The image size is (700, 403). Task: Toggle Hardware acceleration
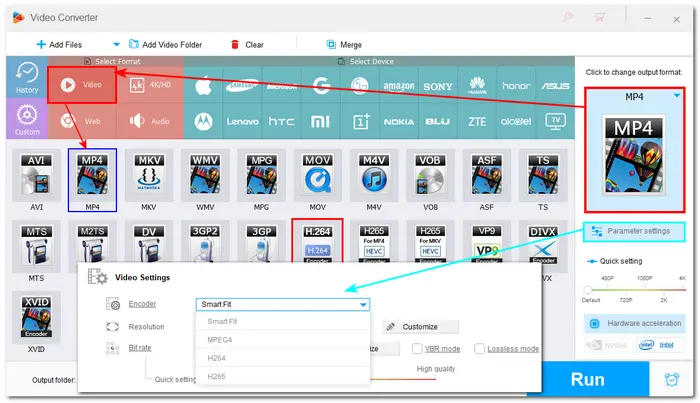(634, 323)
